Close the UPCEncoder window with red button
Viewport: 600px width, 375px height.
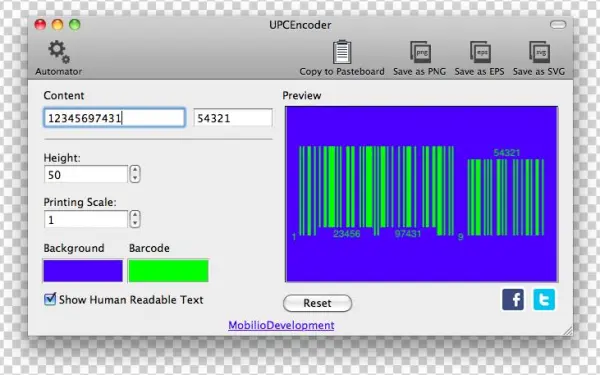40,25
